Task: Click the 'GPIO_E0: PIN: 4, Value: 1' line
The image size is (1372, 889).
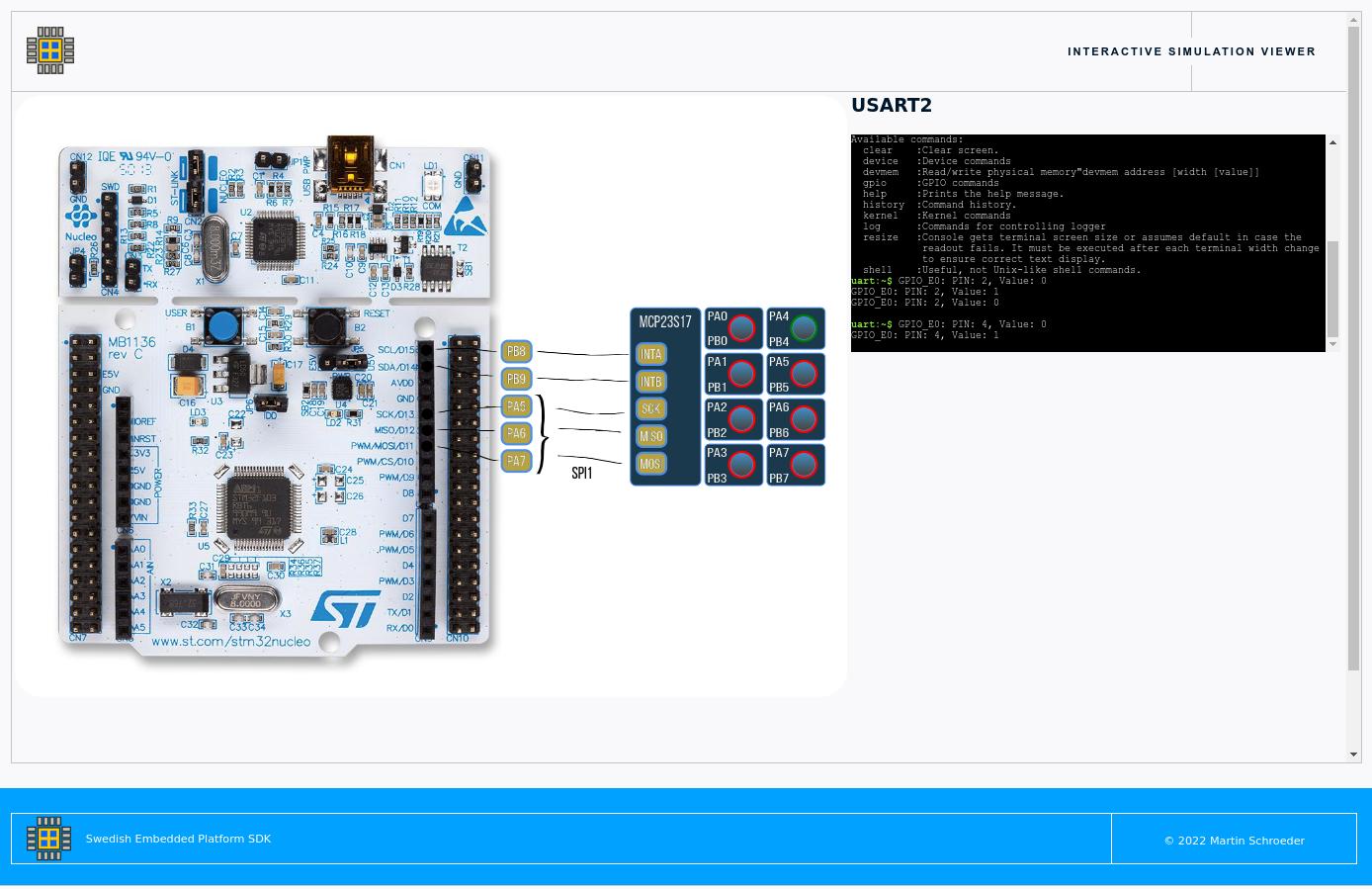Action: pyautogui.click(x=924, y=335)
